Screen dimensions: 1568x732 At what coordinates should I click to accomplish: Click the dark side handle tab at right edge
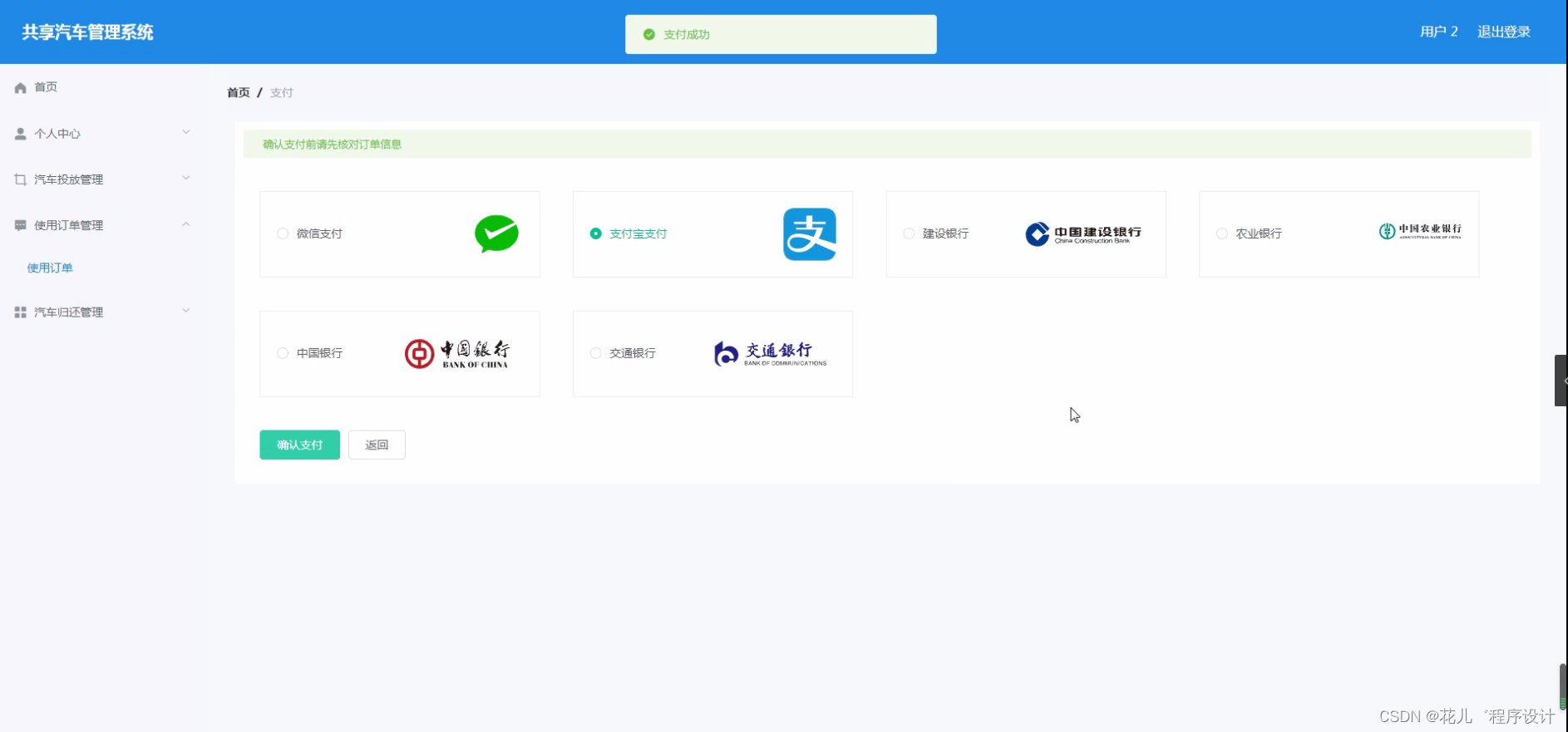coord(1561,381)
